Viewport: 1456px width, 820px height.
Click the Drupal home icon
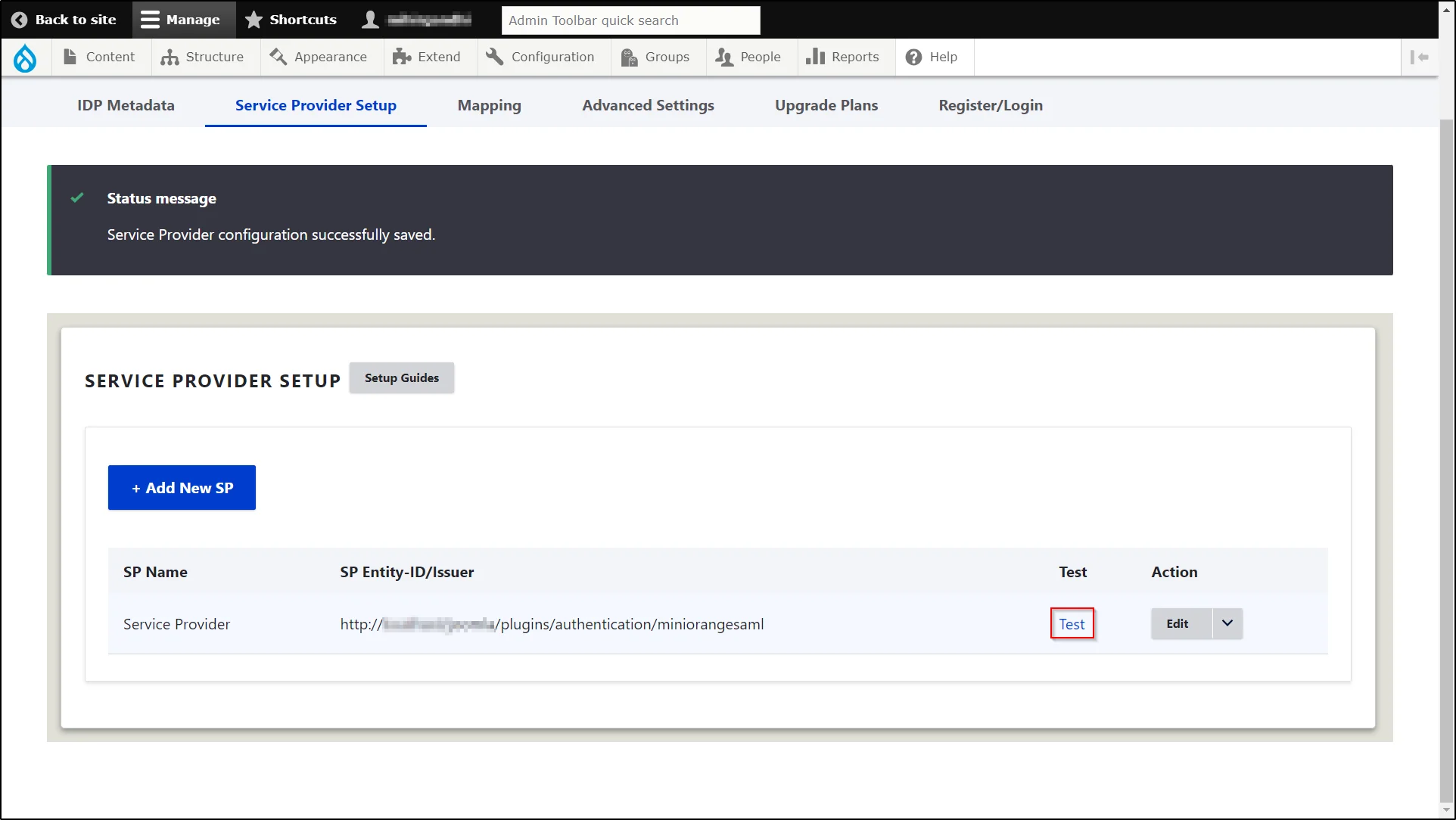pos(25,57)
